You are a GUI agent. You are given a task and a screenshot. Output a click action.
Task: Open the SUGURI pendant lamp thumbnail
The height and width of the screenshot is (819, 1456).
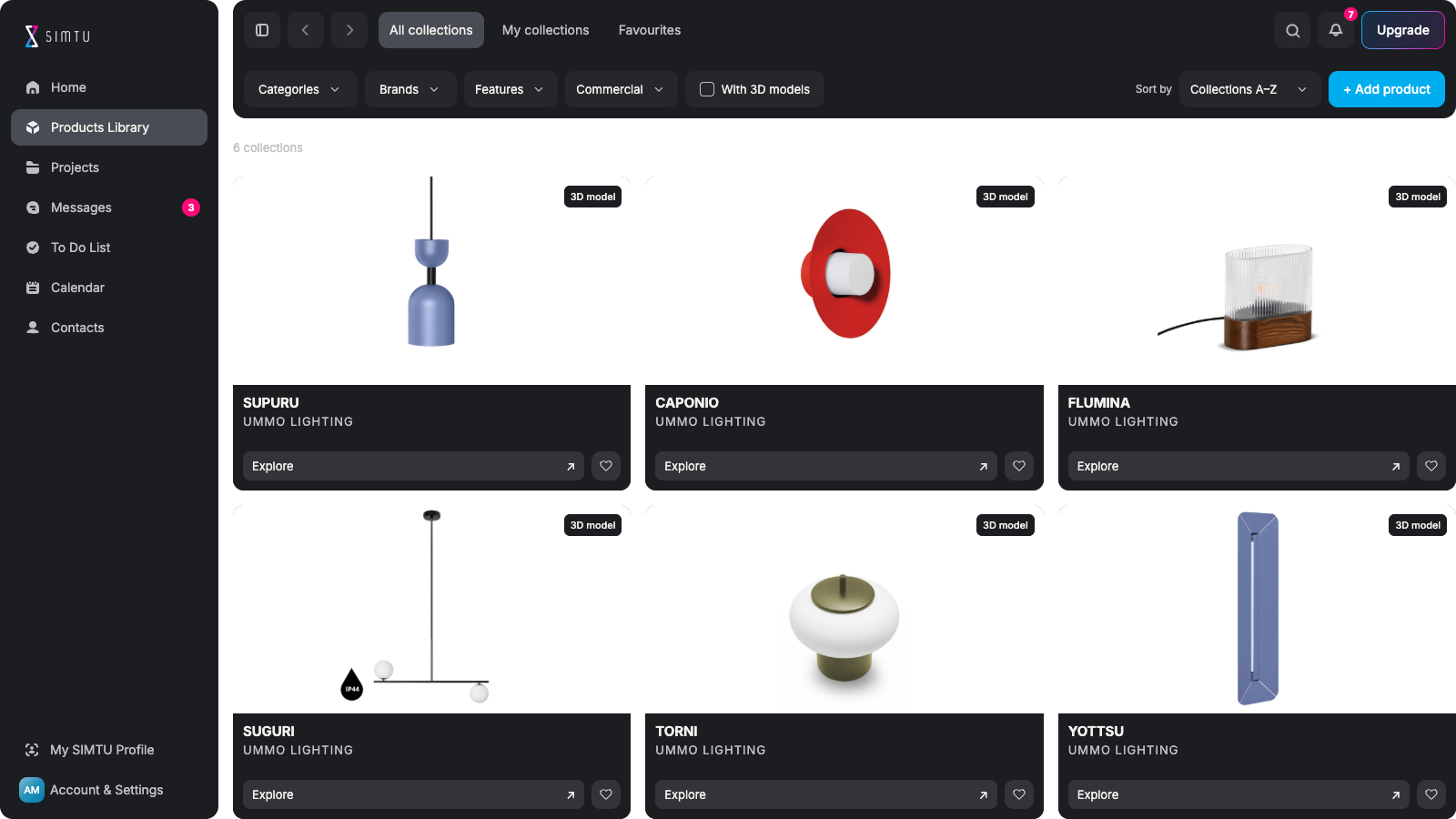tap(431, 607)
